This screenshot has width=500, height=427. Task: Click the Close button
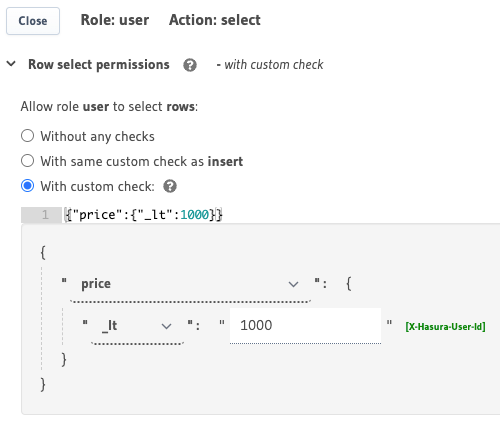tap(33, 21)
